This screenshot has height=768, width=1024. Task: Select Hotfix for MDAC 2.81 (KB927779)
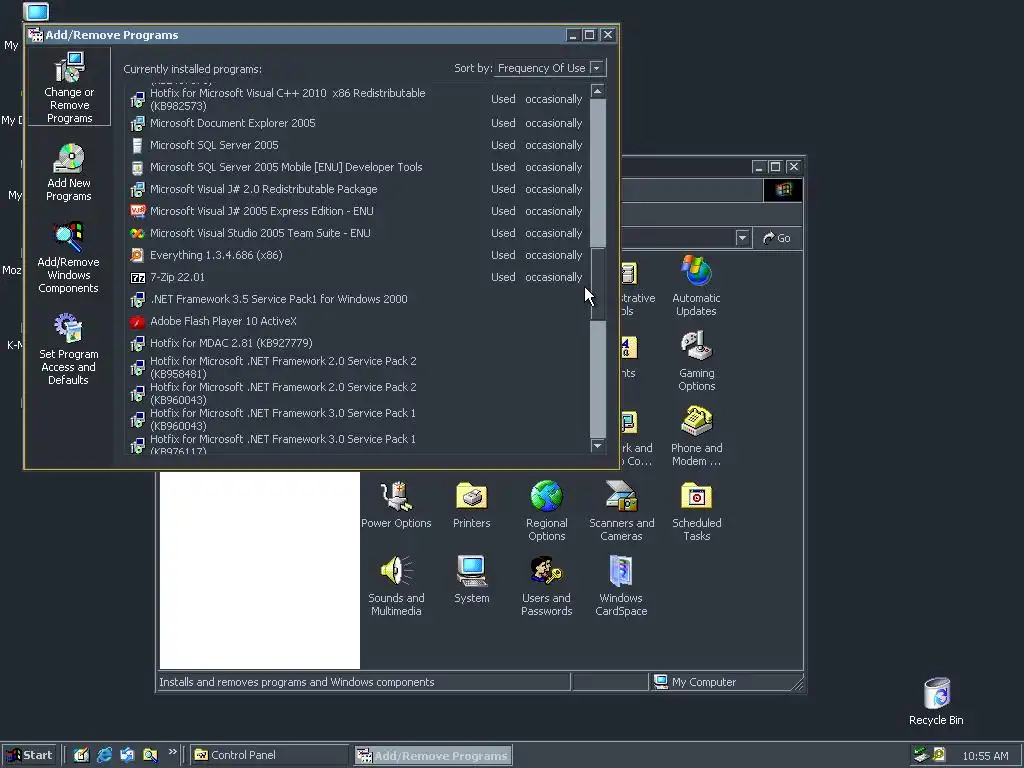(x=357, y=343)
